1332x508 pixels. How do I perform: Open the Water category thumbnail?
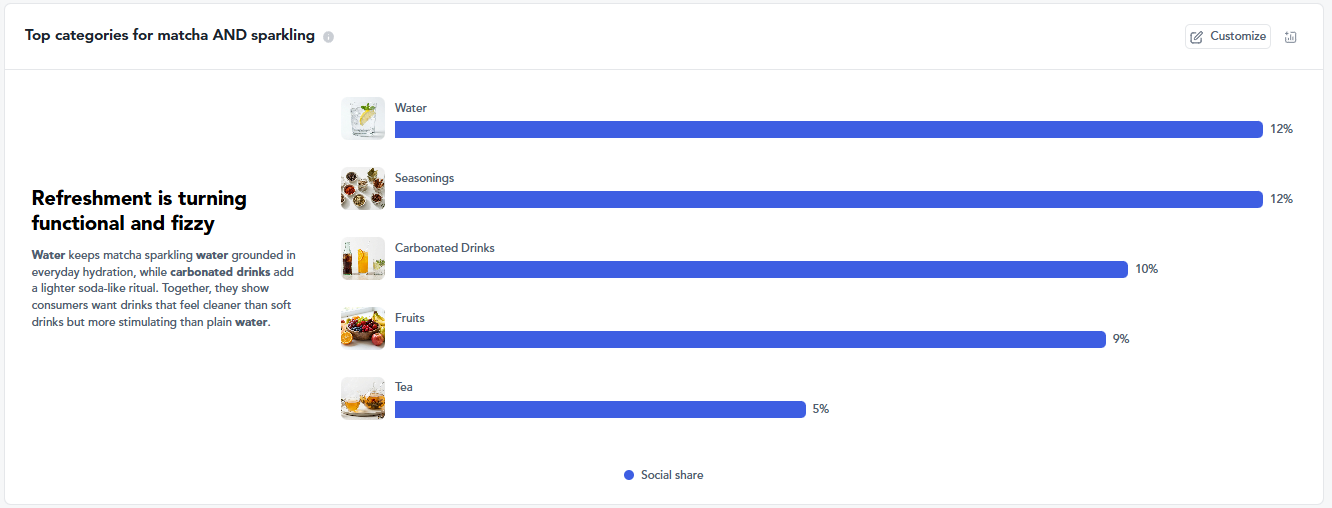(x=363, y=119)
